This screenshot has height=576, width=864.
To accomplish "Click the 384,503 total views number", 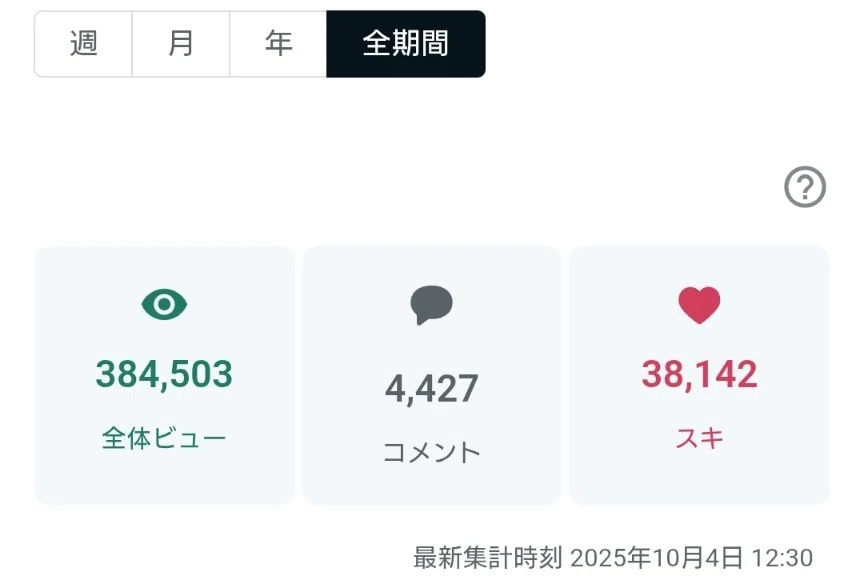I will click(164, 374).
